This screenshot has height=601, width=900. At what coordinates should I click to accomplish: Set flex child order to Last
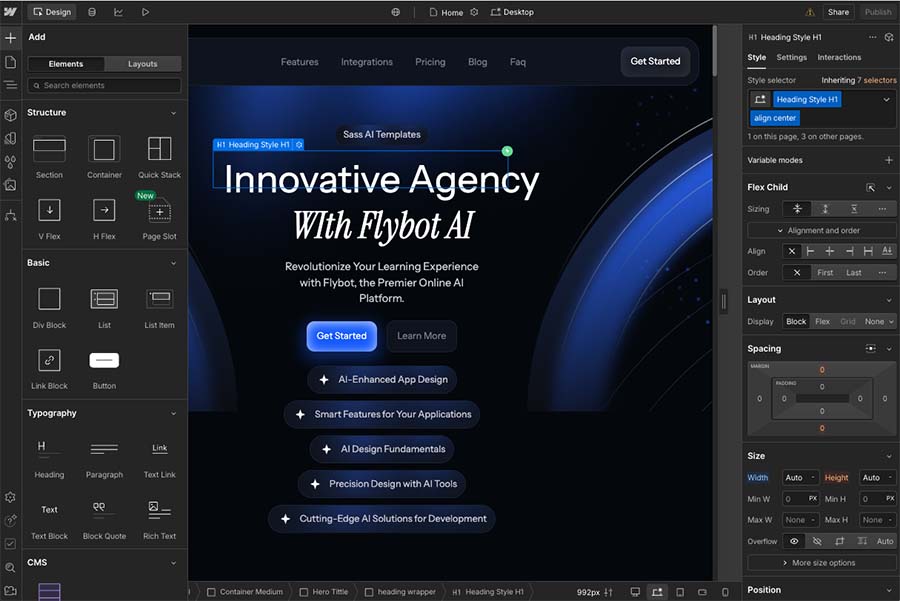click(x=854, y=273)
